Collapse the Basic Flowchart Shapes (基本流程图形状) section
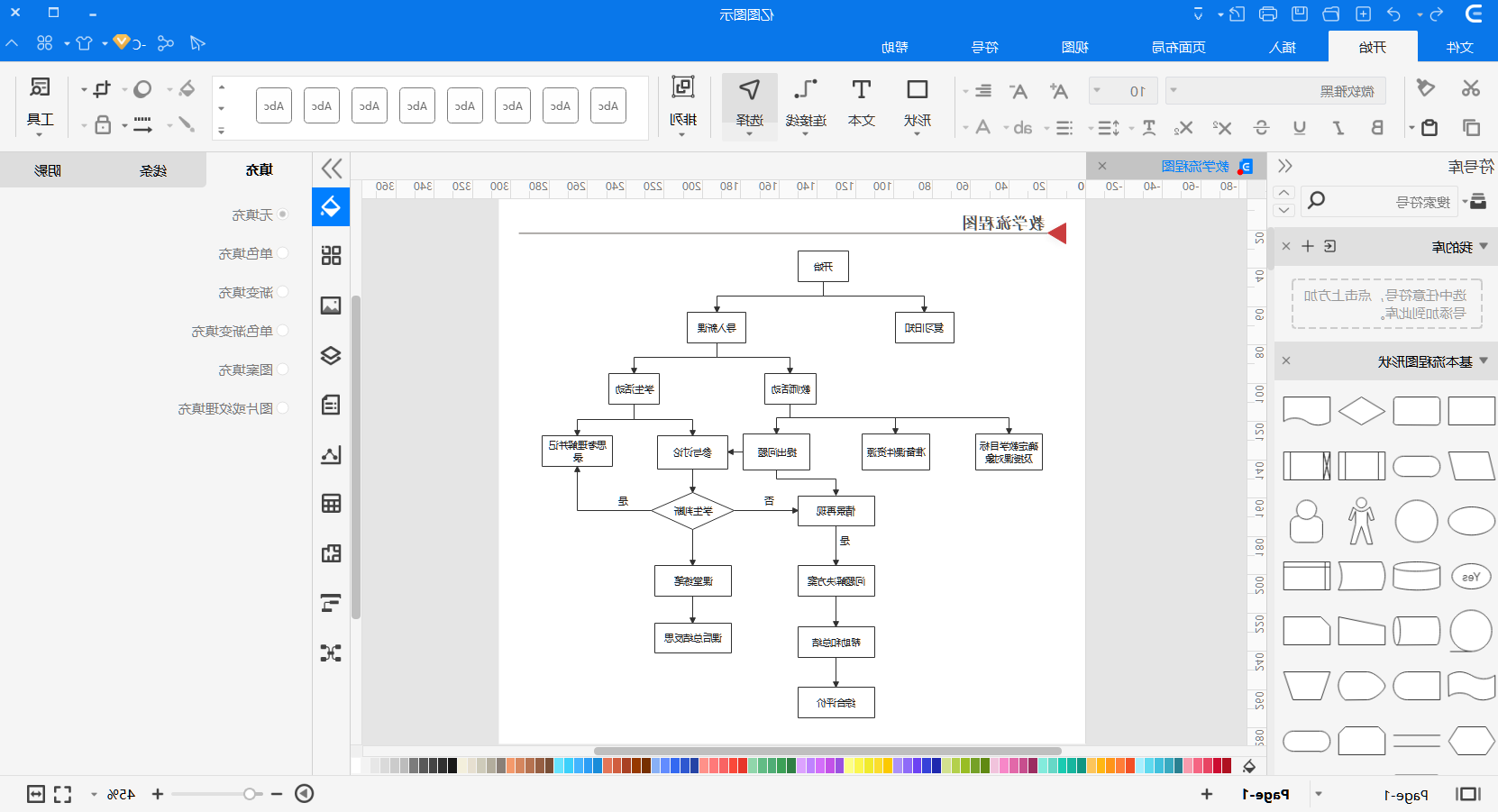Screen dimensions: 1498x812 [1484, 361]
